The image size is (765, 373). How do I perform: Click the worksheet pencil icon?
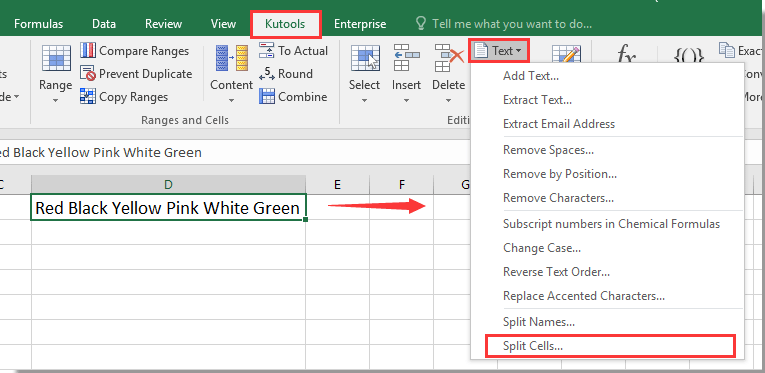(566, 55)
